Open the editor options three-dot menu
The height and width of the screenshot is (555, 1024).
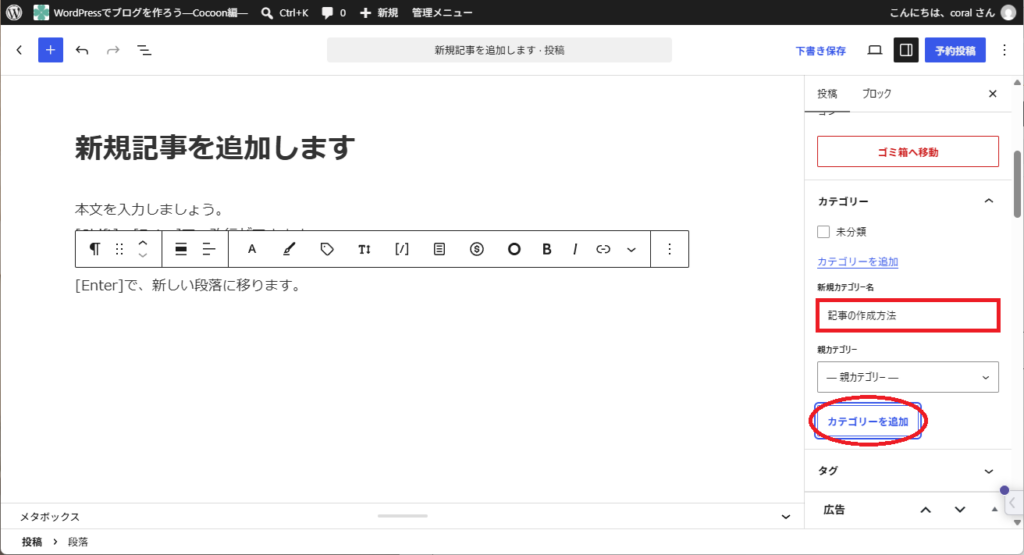(x=1004, y=50)
